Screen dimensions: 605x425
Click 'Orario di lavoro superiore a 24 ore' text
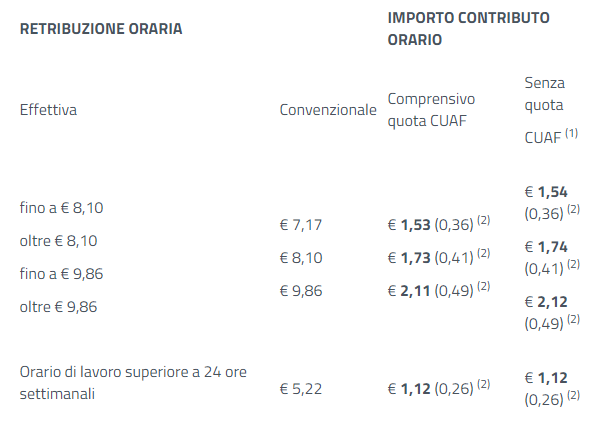pos(133,372)
